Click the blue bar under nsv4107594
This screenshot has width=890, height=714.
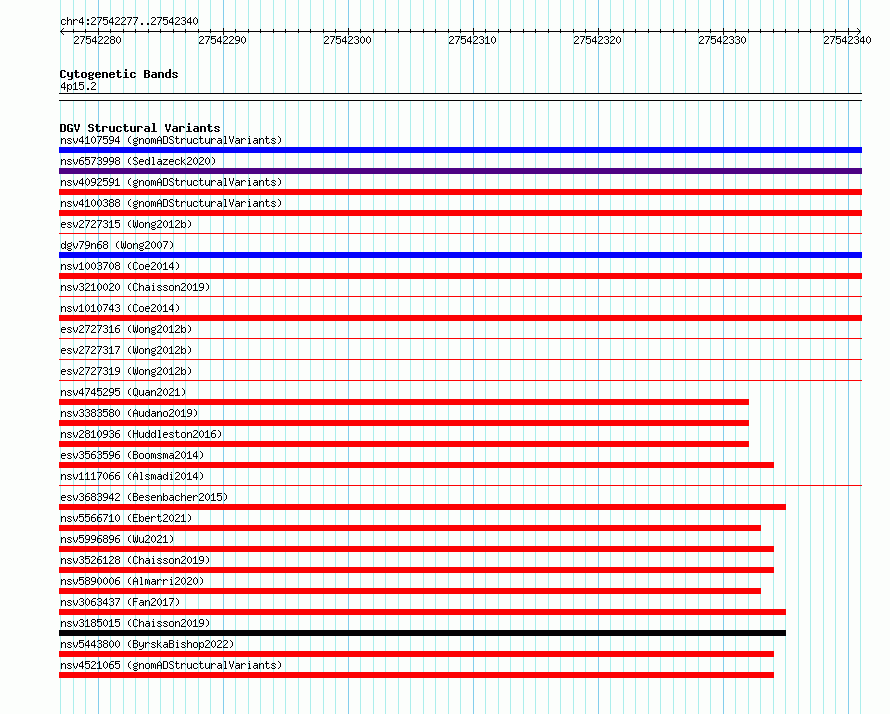tap(460, 150)
